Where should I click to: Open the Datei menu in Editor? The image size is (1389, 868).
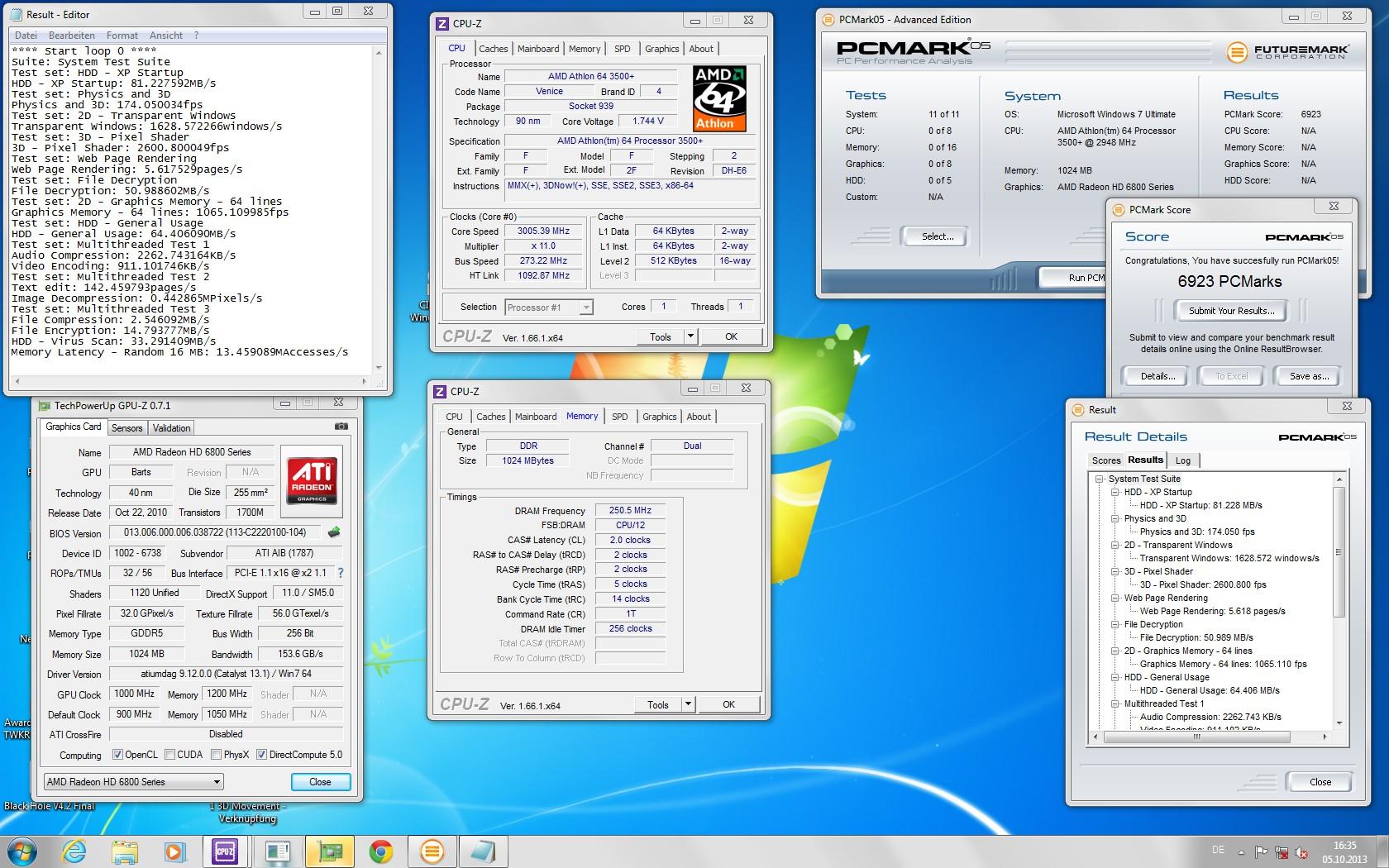pyautogui.click(x=26, y=36)
